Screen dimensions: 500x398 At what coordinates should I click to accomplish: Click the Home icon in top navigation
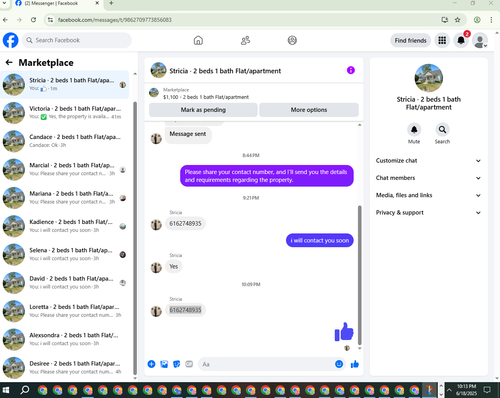point(198,40)
